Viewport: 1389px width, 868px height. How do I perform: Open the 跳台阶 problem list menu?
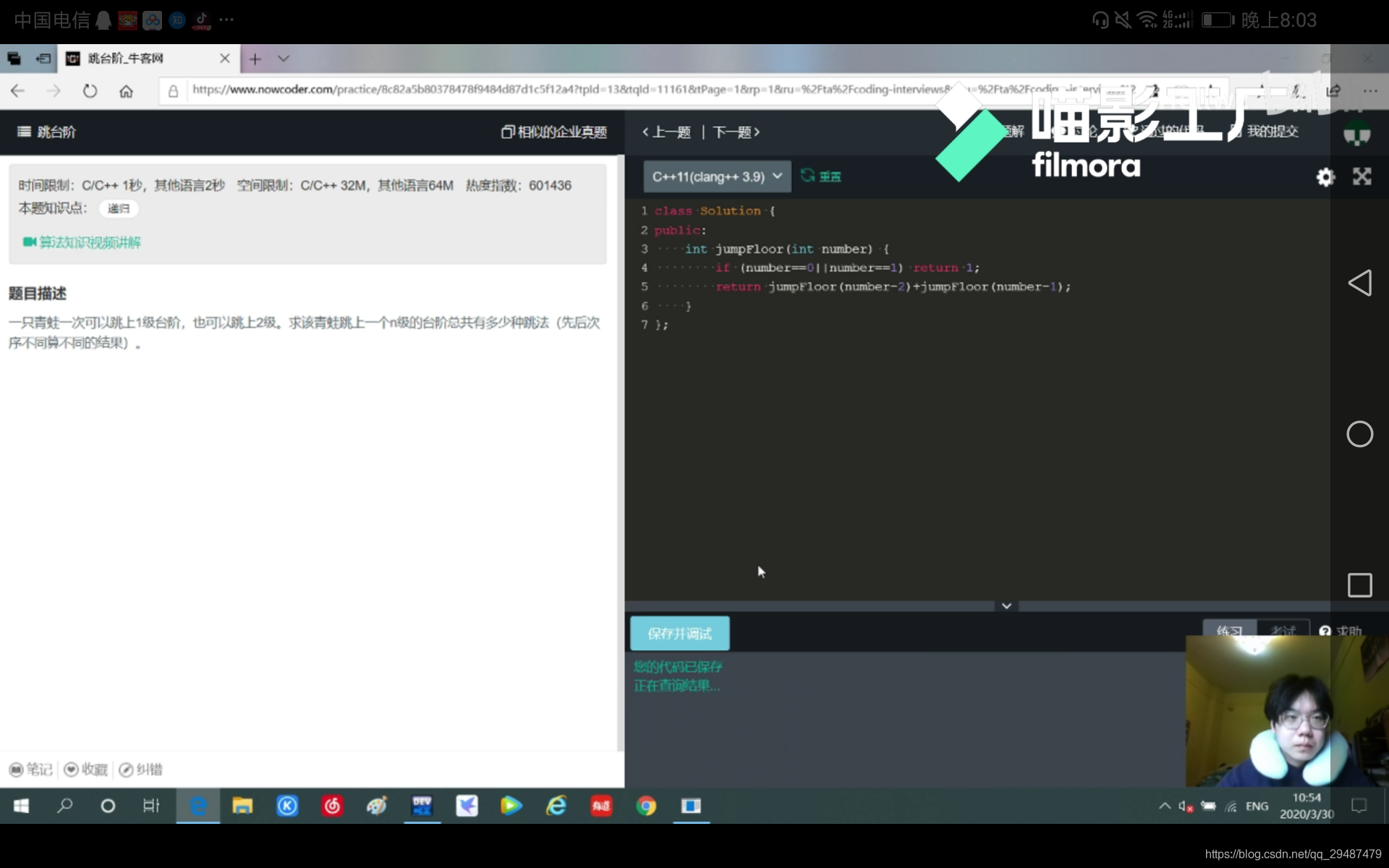(46, 132)
